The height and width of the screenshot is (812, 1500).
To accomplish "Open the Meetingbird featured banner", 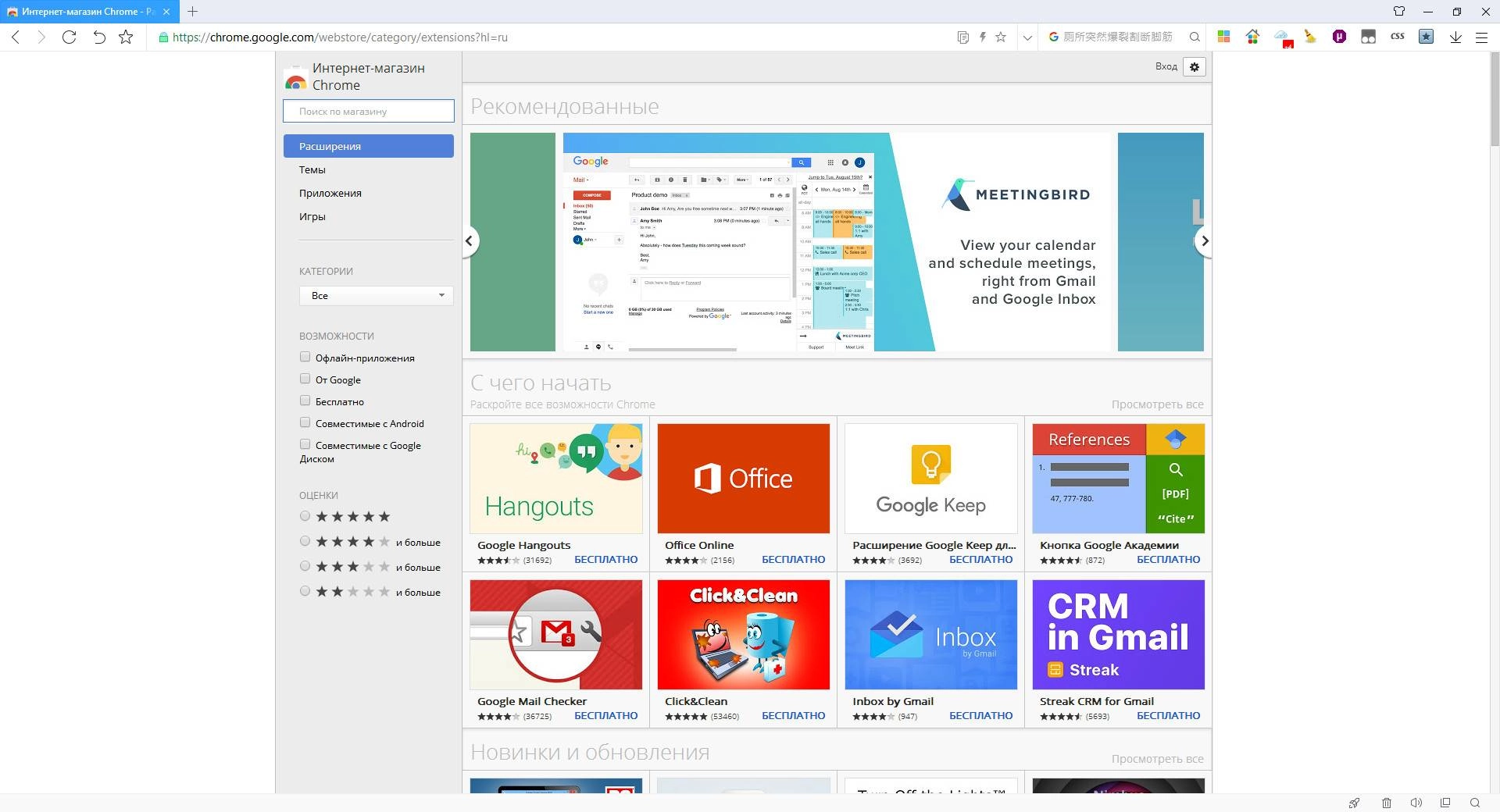I will [837, 242].
